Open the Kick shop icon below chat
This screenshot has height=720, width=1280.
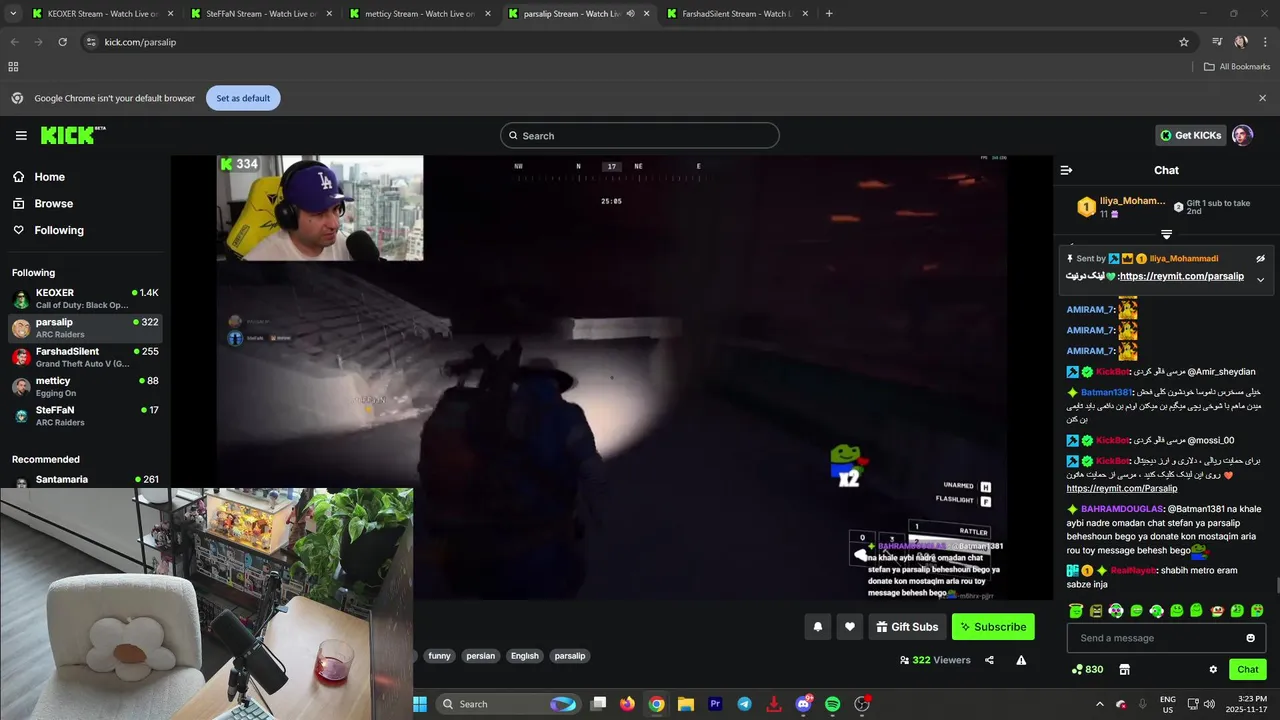1124,670
